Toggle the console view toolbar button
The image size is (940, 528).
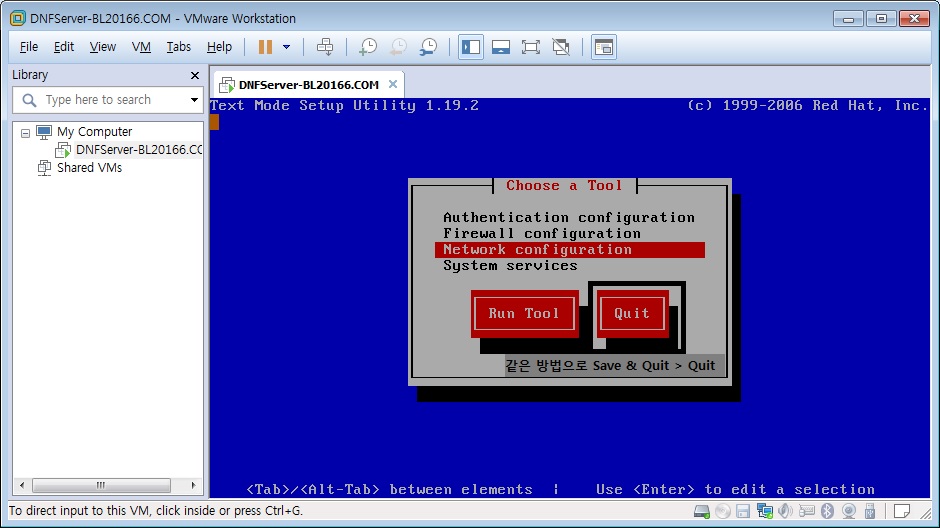(604, 47)
